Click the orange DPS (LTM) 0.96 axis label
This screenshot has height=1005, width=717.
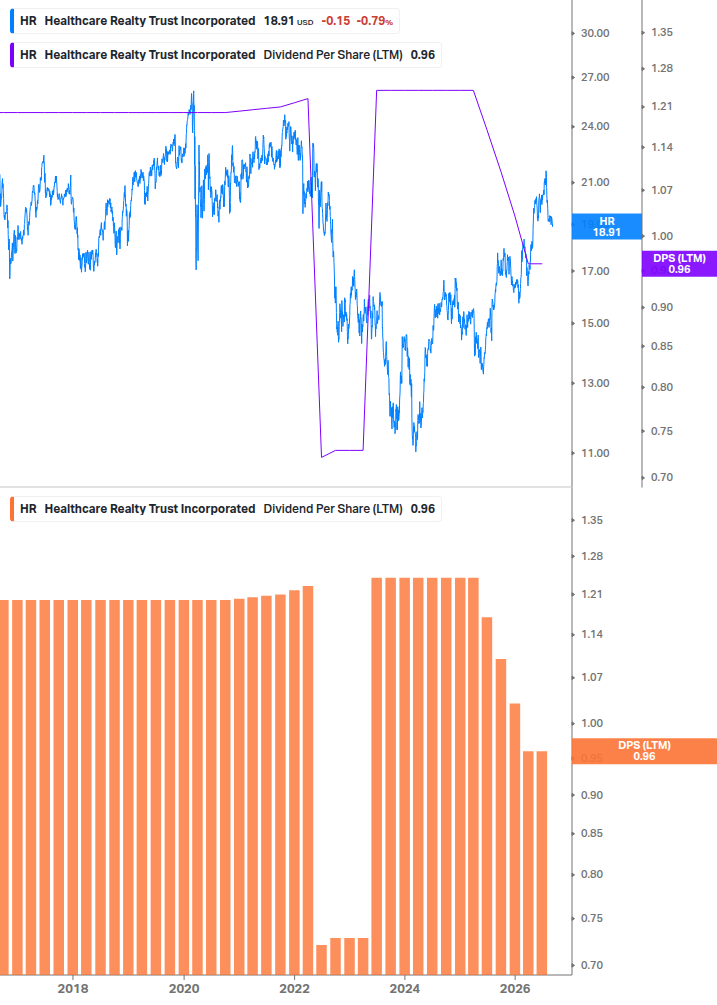pos(644,751)
